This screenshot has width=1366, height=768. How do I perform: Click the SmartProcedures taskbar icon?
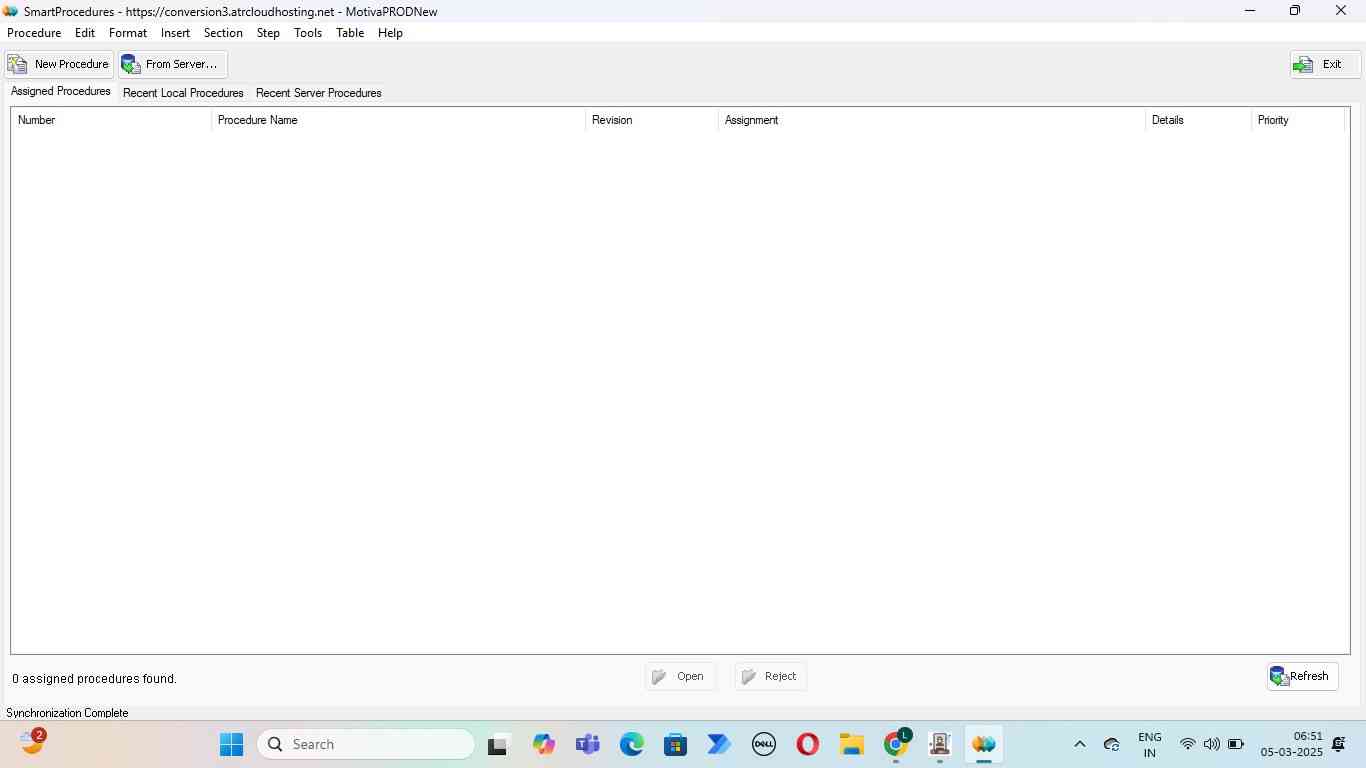[984, 745]
